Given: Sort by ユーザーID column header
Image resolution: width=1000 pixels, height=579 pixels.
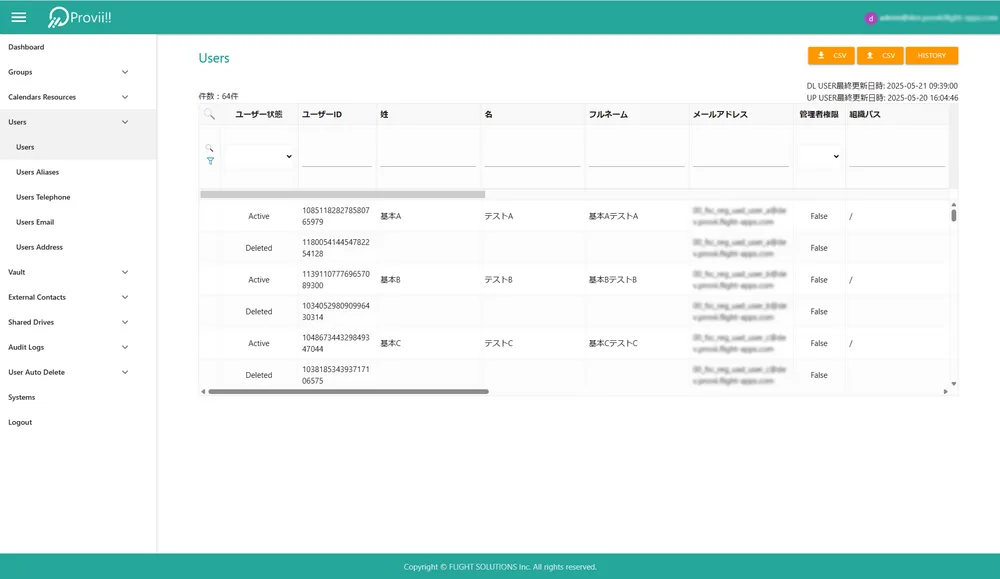Looking at the screenshot, I should (322, 114).
